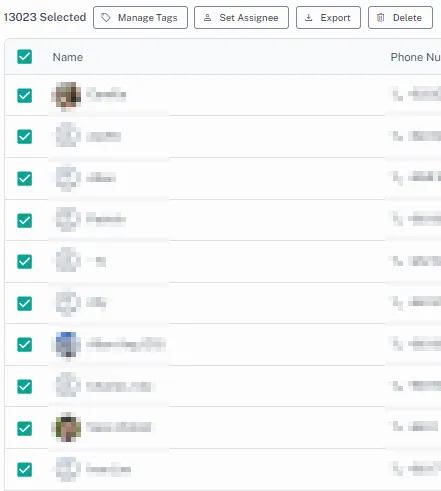441x491 pixels.
Task: Uncheck the first contact row checkbox
Action: tap(25, 96)
